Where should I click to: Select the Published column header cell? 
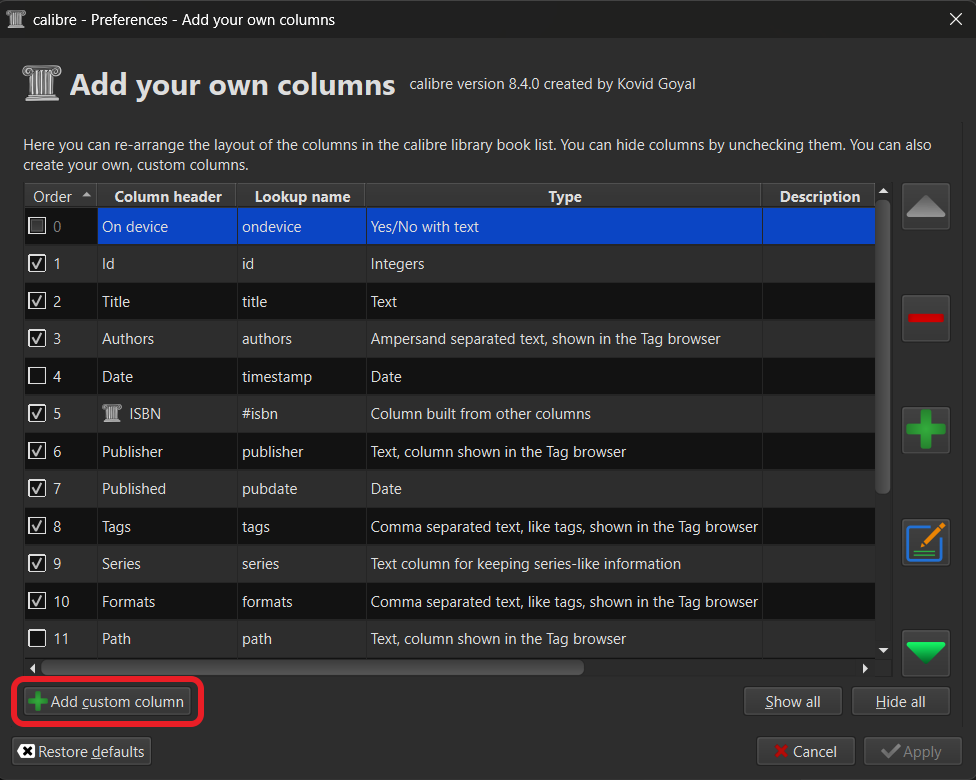(167, 489)
